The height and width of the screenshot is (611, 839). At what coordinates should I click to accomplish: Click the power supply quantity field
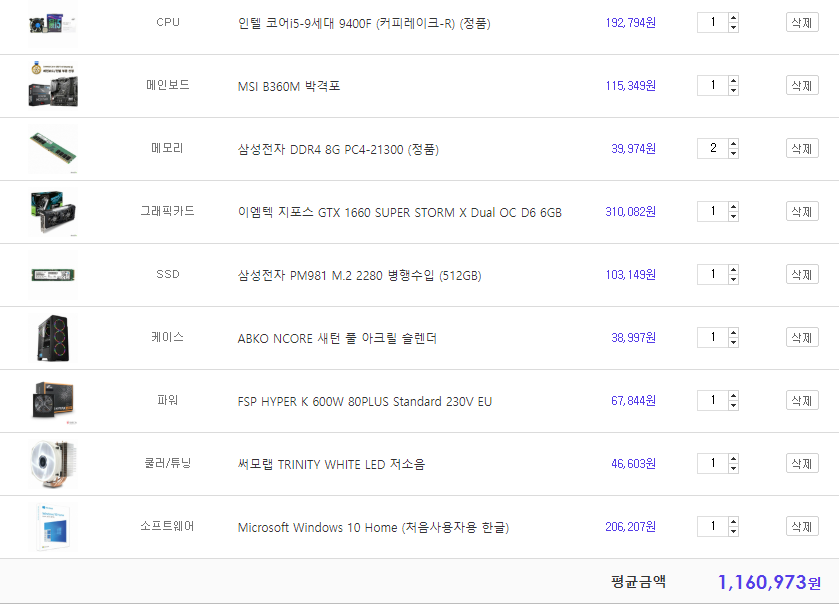click(x=712, y=400)
